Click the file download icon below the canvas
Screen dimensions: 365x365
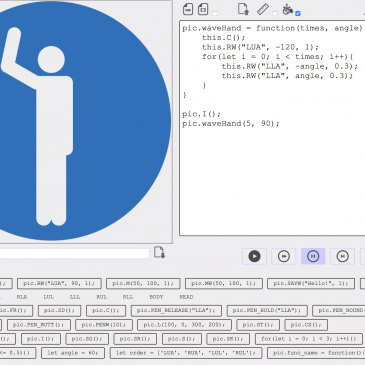tap(159, 253)
